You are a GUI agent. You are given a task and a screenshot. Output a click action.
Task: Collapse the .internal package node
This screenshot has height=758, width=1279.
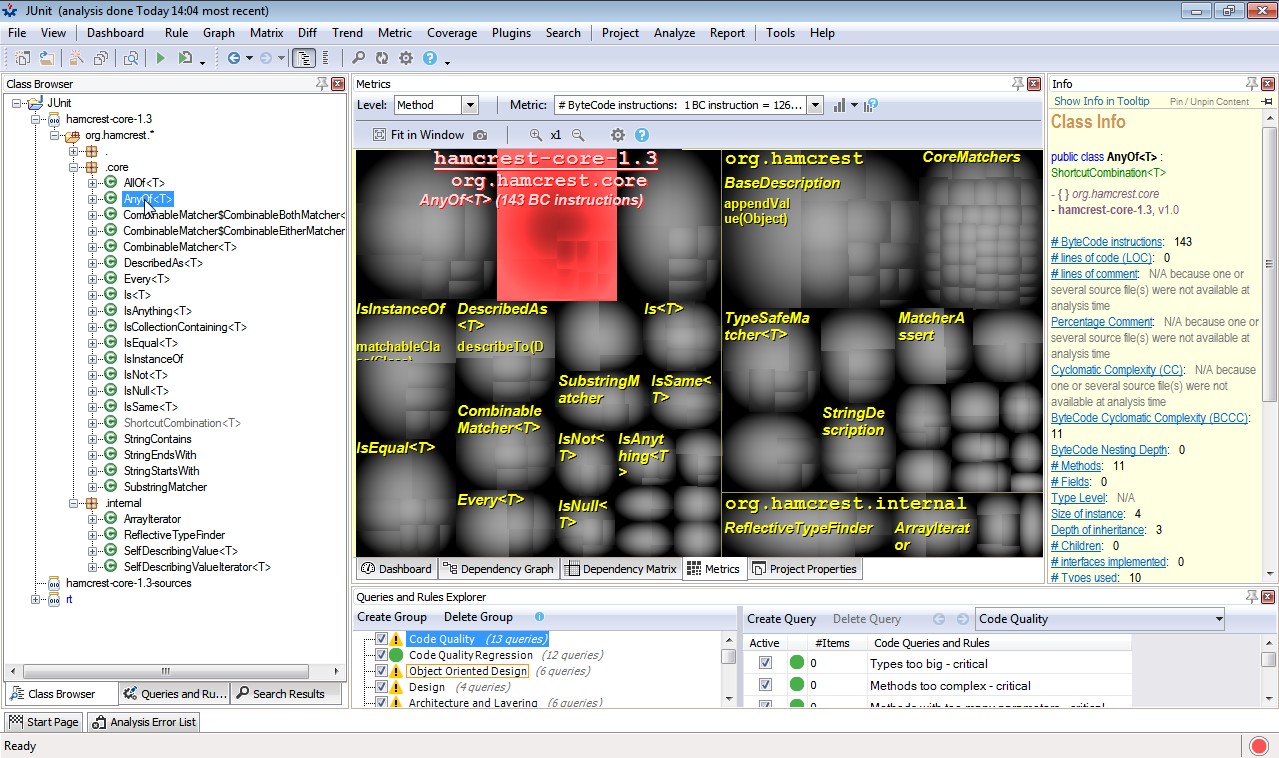(74, 503)
